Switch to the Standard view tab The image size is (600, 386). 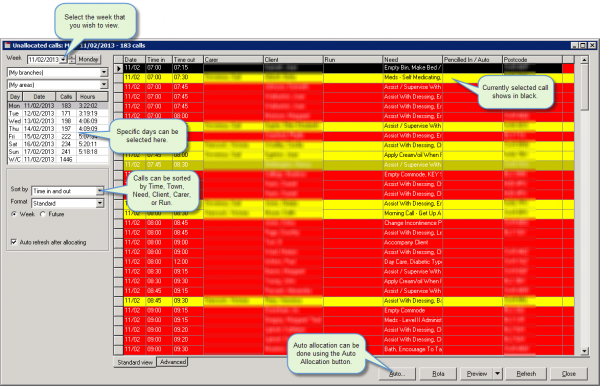pos(135,362)
